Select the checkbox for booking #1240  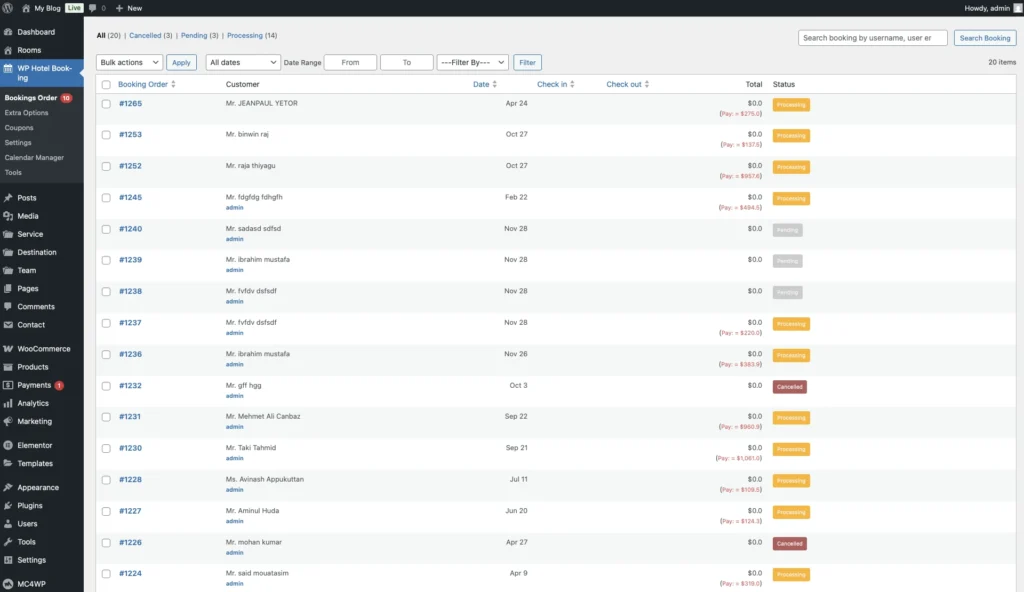106,229
